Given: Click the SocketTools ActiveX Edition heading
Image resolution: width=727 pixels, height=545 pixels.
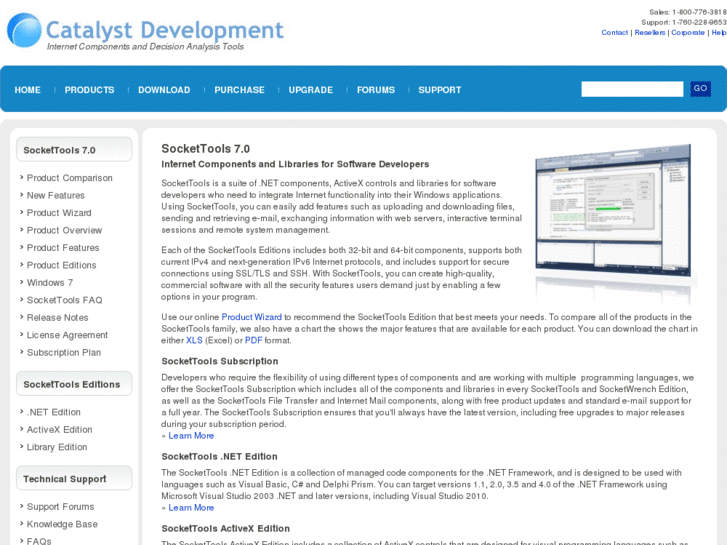Looking at the screenshot, I should pyautogui.click(x=225, y=528).
